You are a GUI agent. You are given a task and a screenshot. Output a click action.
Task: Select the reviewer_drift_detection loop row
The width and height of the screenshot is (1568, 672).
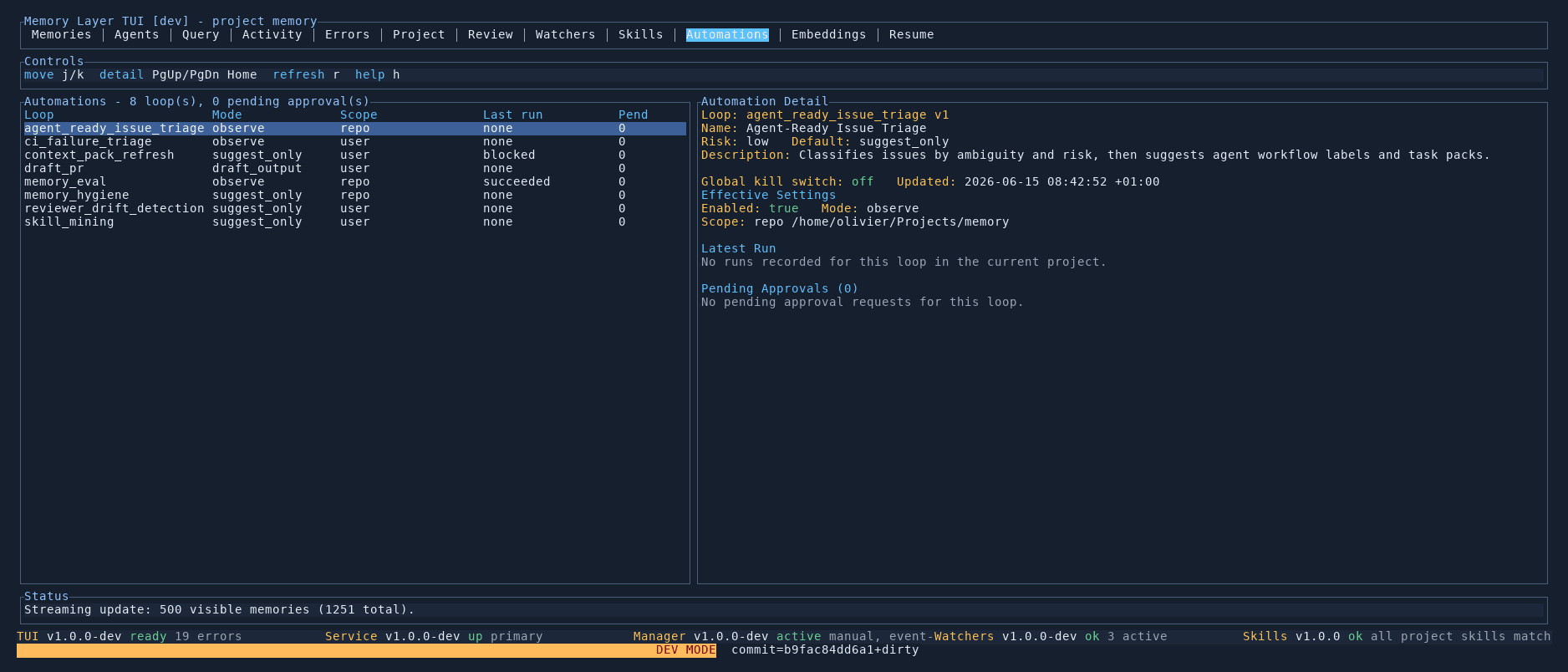[x=354, y=208]
